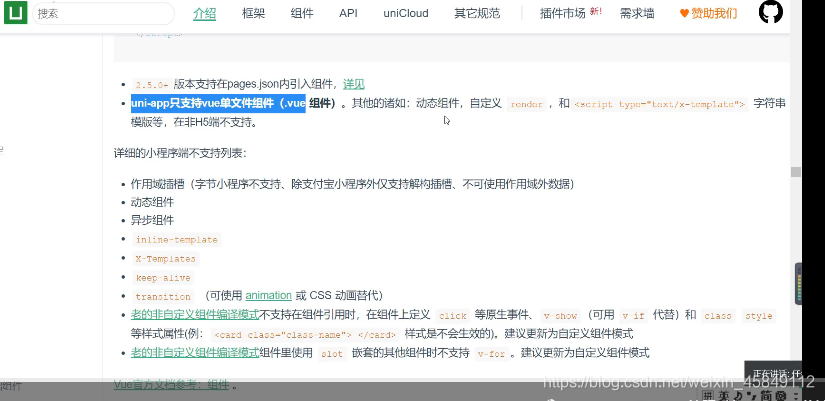Open the 需求墙 link

pyautogui.click(x=637, y=14)
